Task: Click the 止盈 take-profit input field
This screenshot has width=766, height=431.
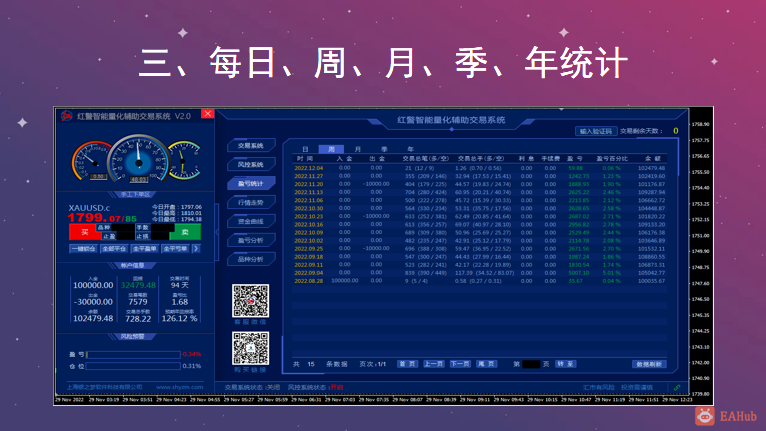Action: click(126, 236)
